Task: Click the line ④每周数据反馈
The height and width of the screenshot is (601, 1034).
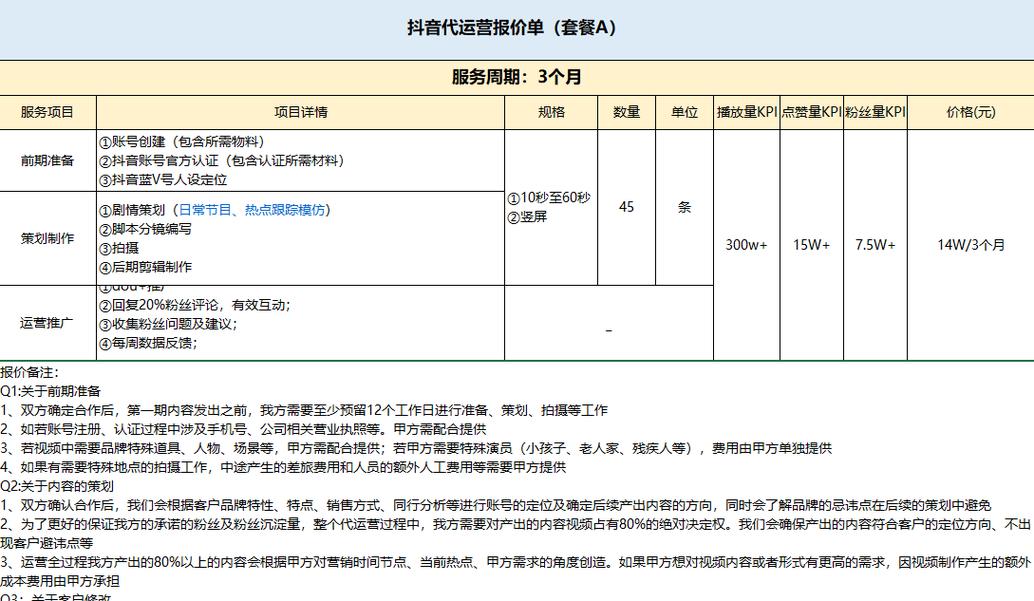Action: (148, 343)
